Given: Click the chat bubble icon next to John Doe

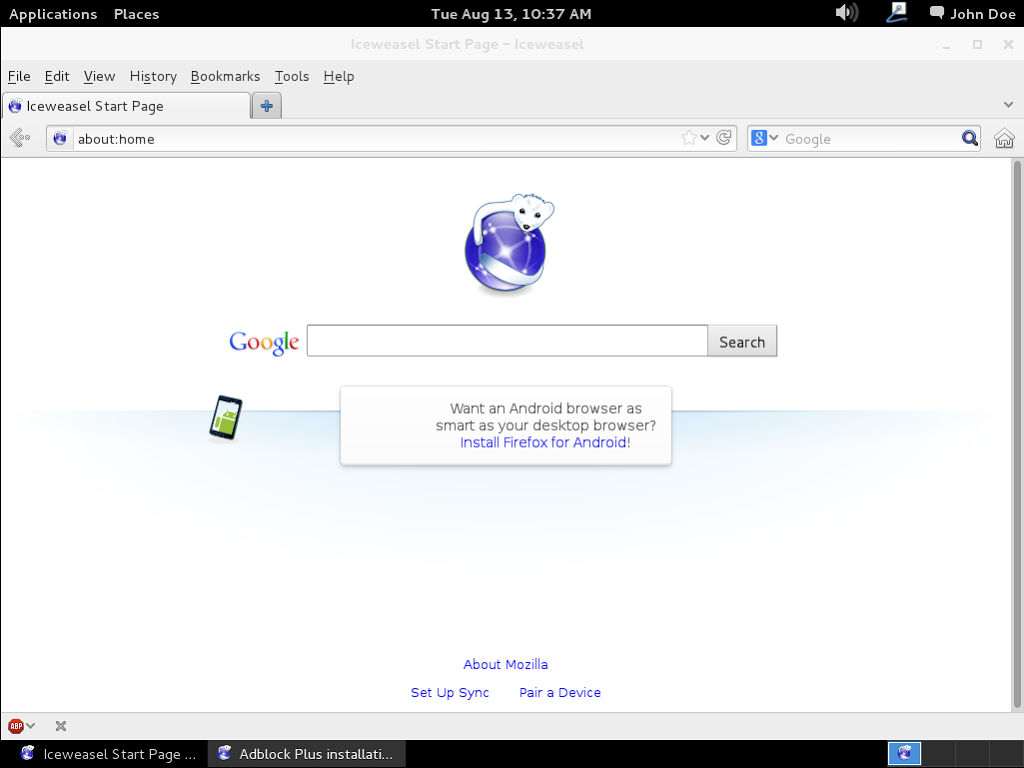Looking at the screenshot, I should [x=936, y=12].
